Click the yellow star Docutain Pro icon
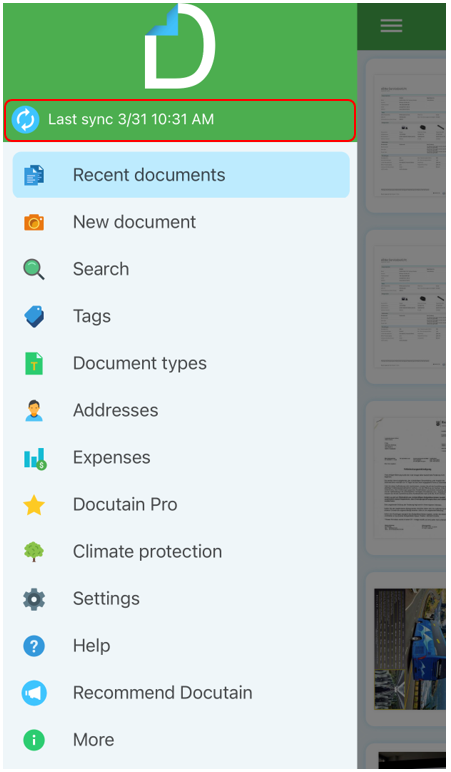 pos(34,505)
